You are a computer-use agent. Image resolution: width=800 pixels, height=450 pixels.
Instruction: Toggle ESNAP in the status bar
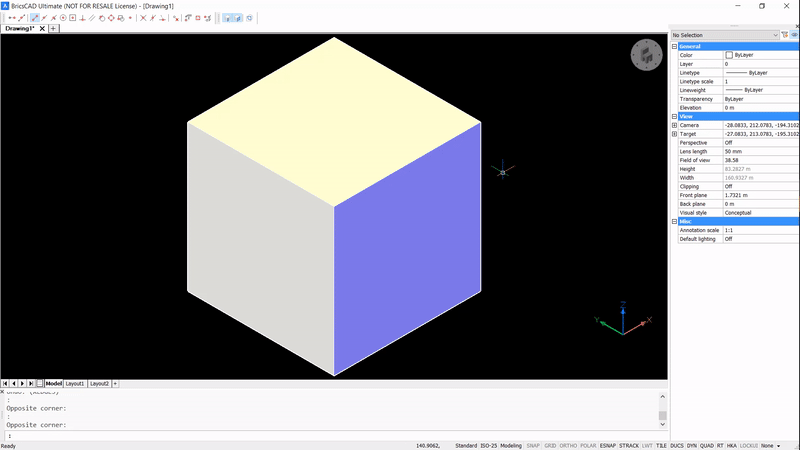click(x=608, y=445)
